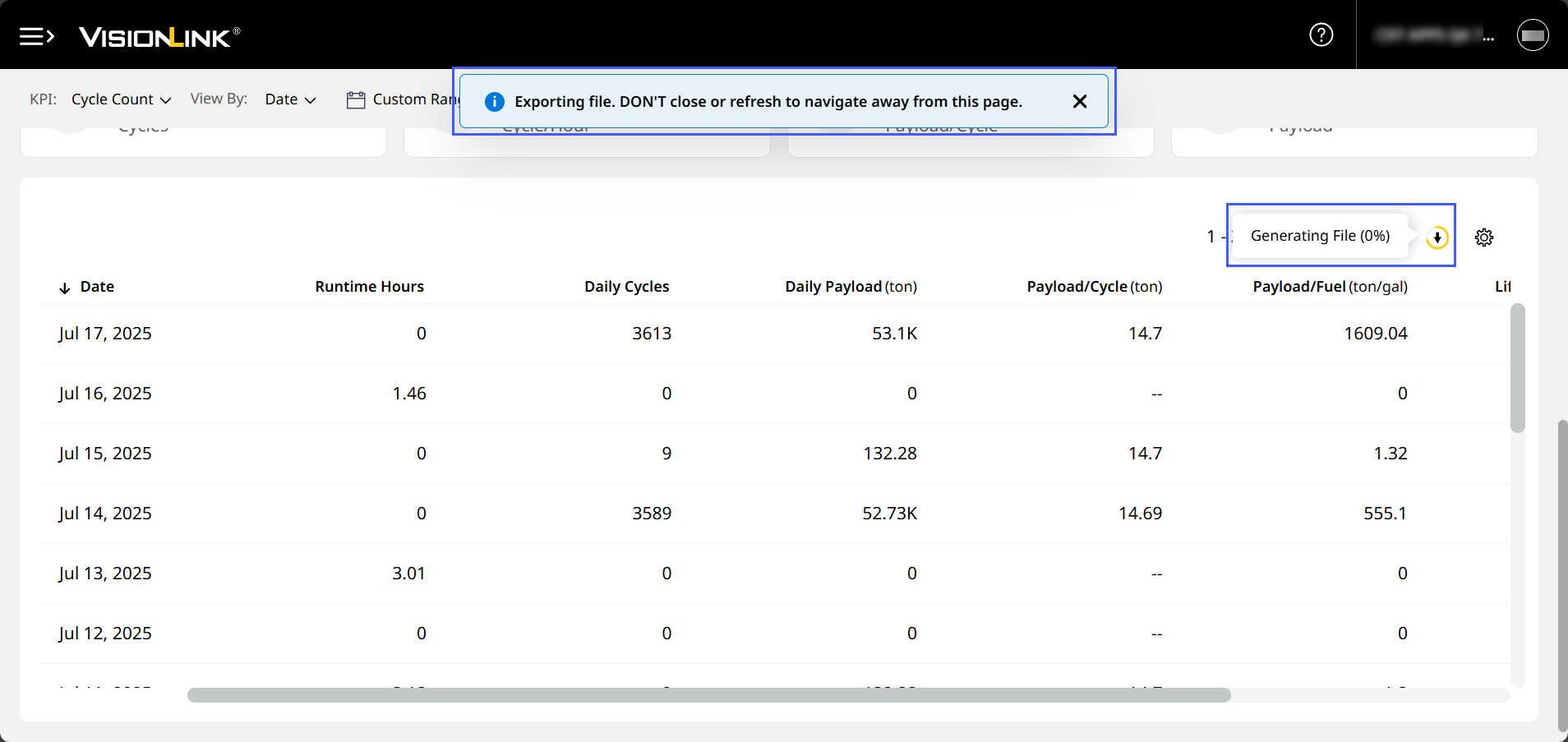Screen dimensions: 1568x742
Task: Select the Jul 17, 2025 row
Action: click(x=105, y=334)
